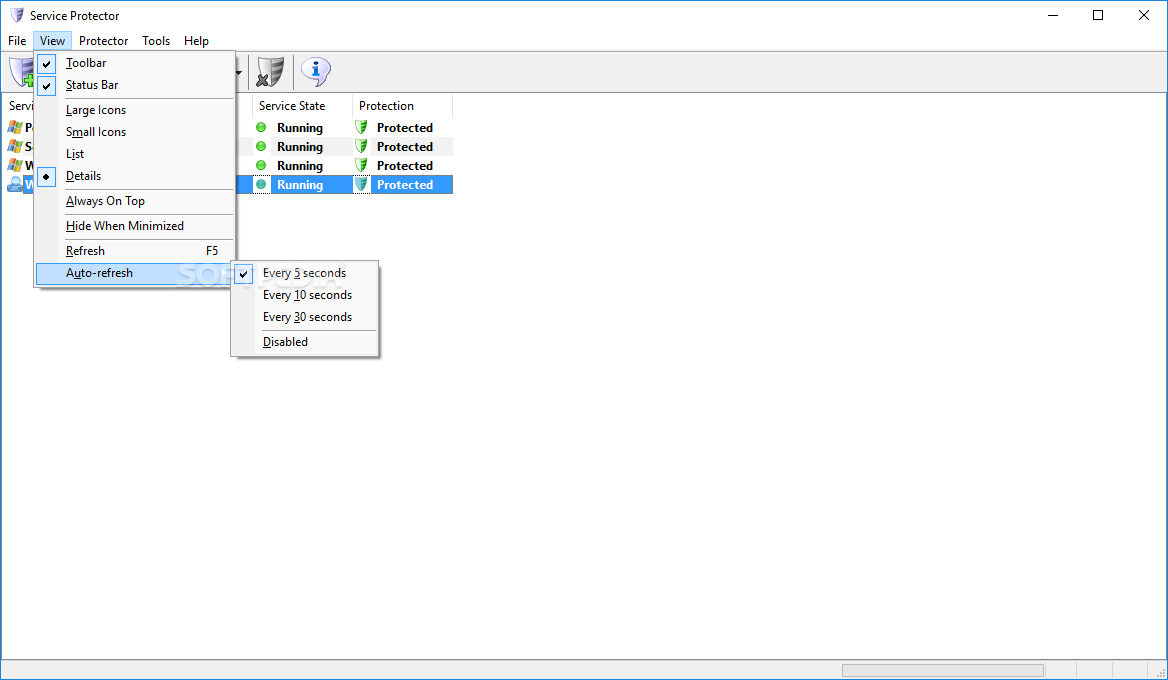Click the Windows flag icon of the P service
Image resolution: width=1168 pixels, height=680 pixels.
click(15, 127)
